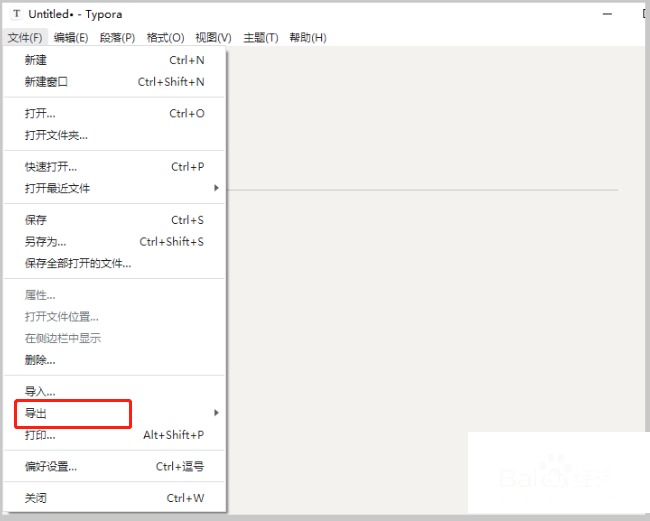Choose 关闭 to close the document

pos(114,498)
